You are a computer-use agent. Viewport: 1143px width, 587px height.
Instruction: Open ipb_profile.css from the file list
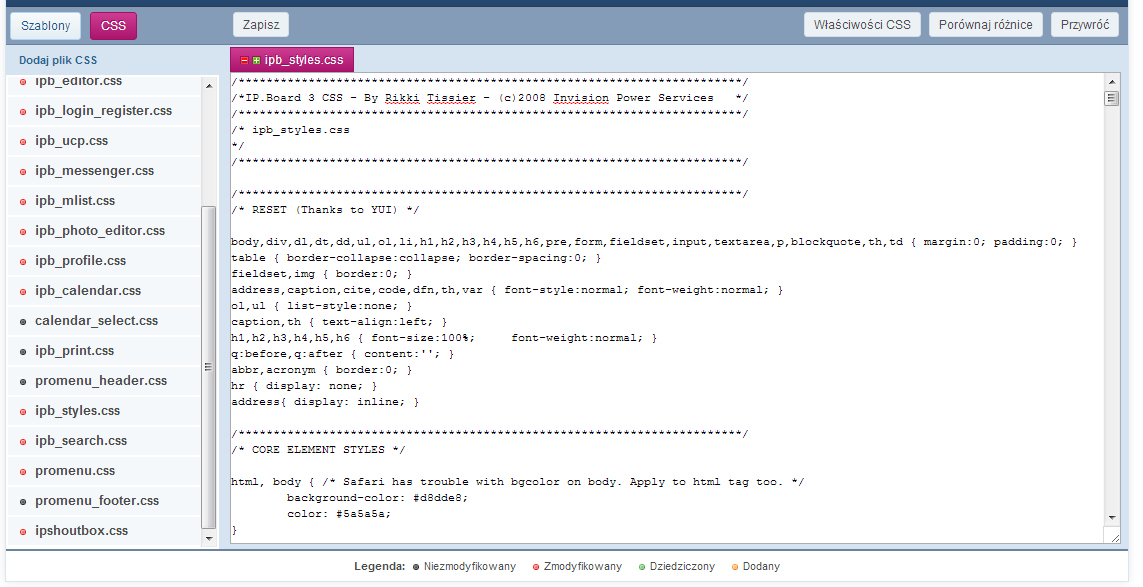pyautogui.click(x=80, y=261)
